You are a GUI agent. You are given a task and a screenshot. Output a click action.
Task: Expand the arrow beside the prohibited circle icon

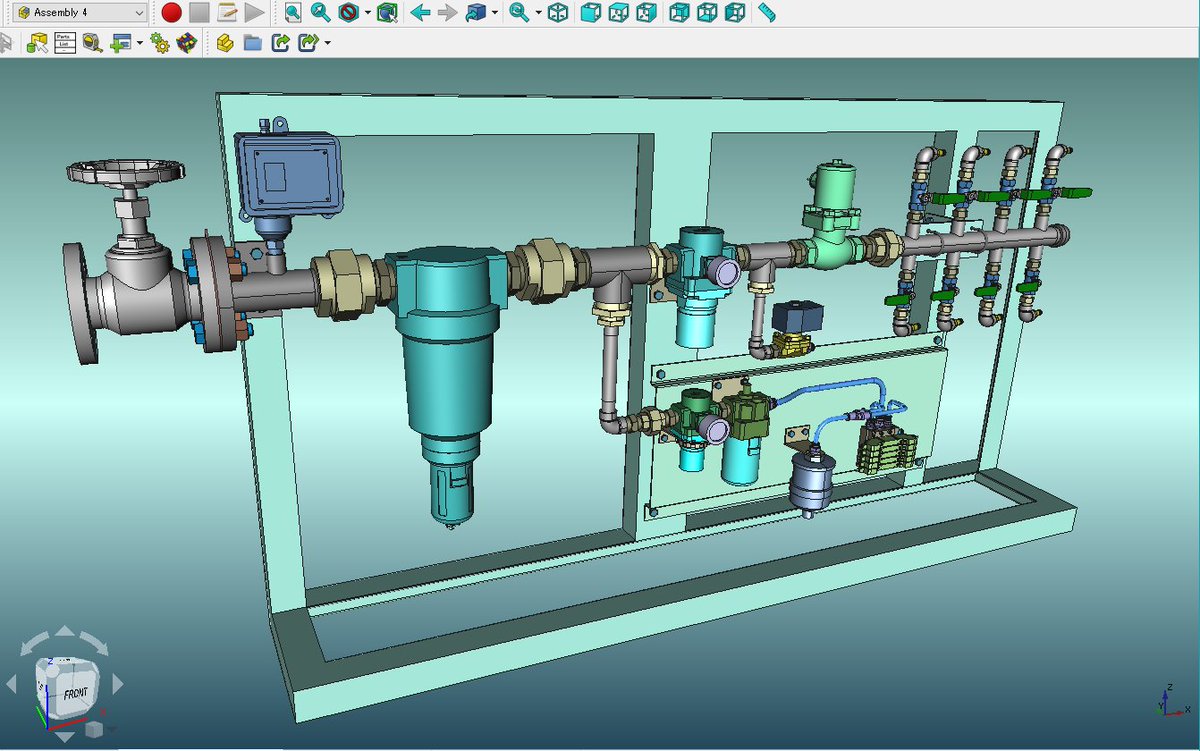[367, 14]
